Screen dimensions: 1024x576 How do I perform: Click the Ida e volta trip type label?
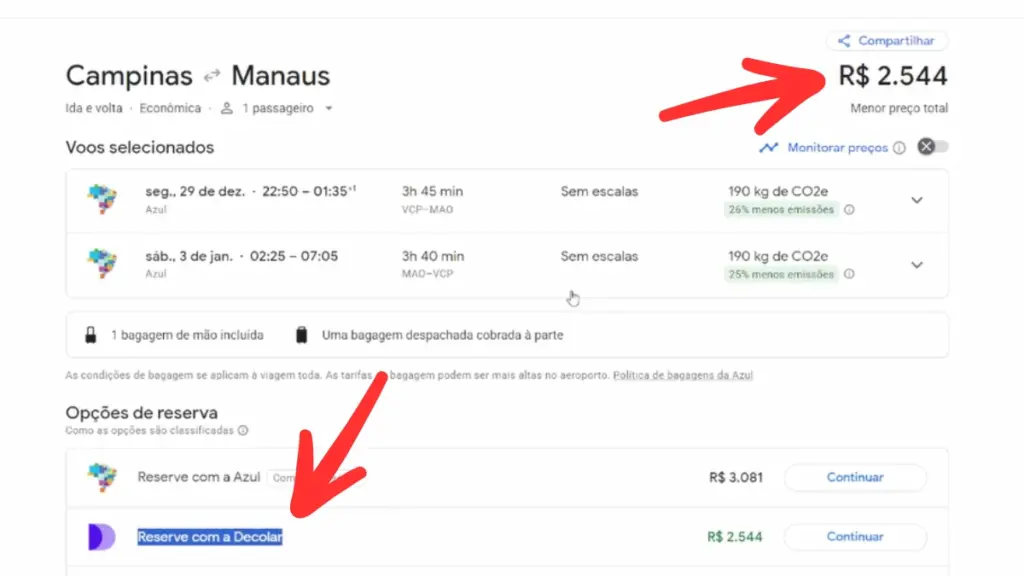[94, 108]
